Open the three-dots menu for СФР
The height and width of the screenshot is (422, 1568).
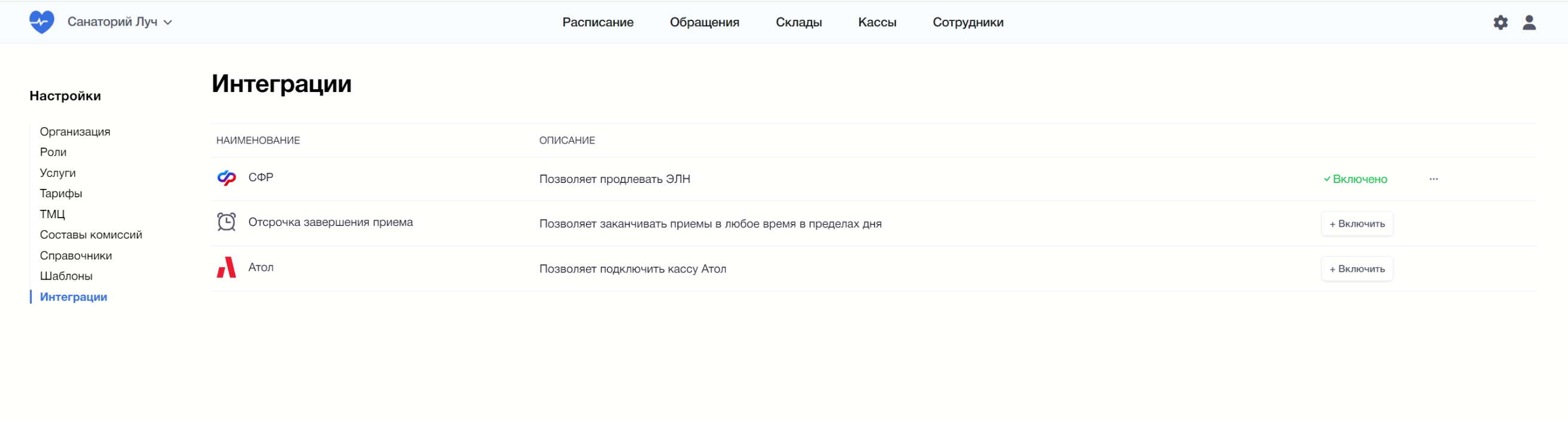click(x=1433, y=179)
